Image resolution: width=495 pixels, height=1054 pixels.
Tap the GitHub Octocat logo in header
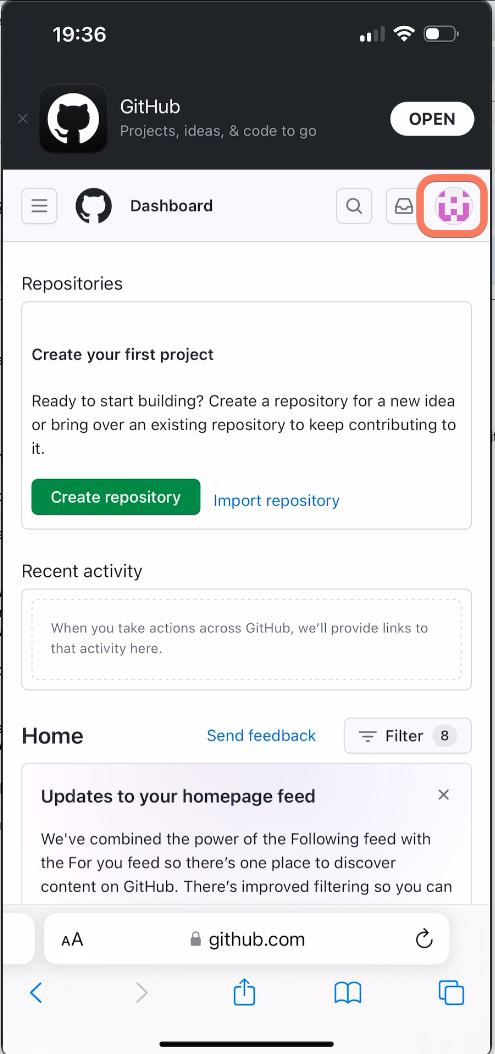93,206
